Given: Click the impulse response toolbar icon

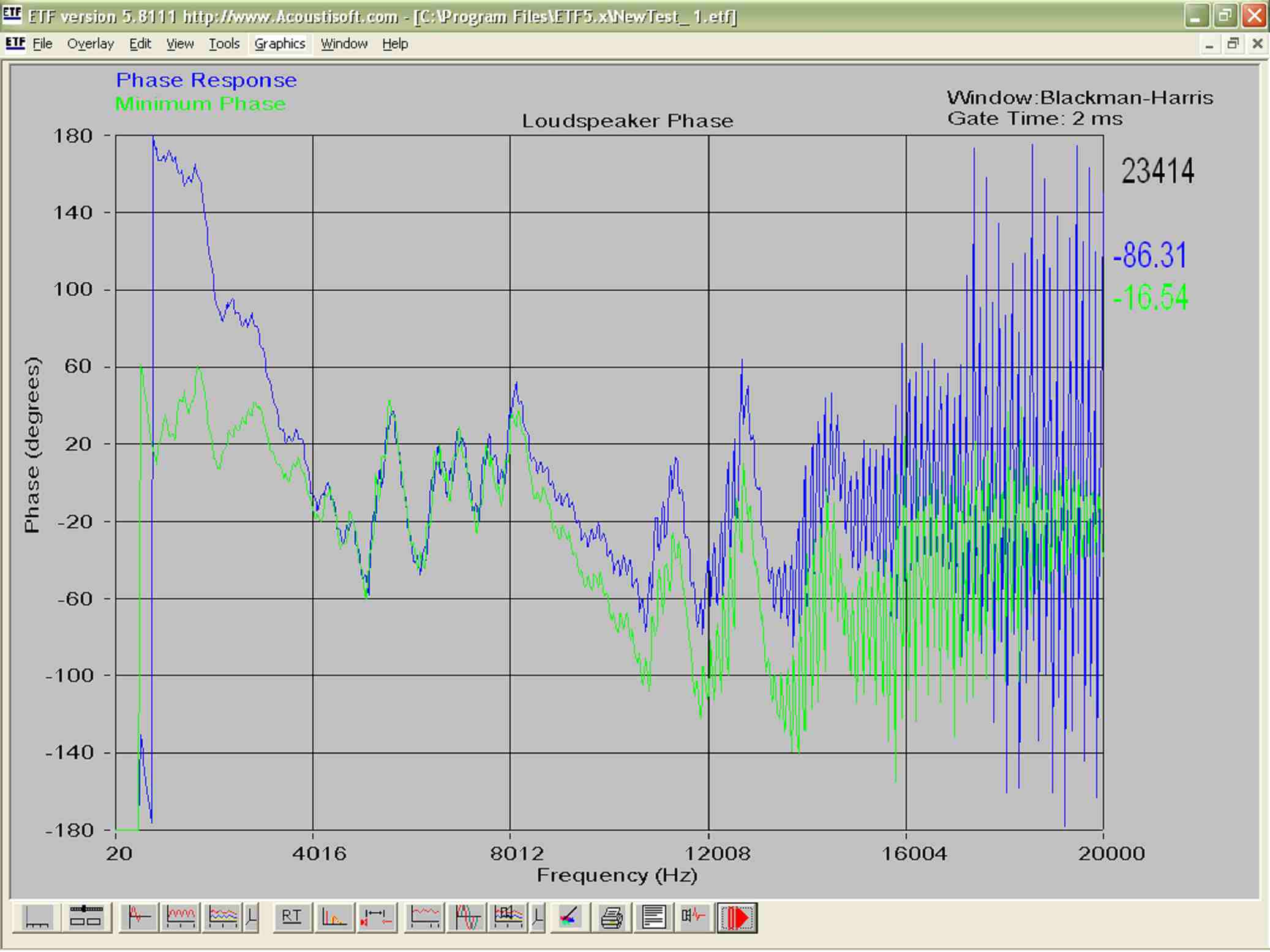Looking at the screenshot, I should pos(139,917).
